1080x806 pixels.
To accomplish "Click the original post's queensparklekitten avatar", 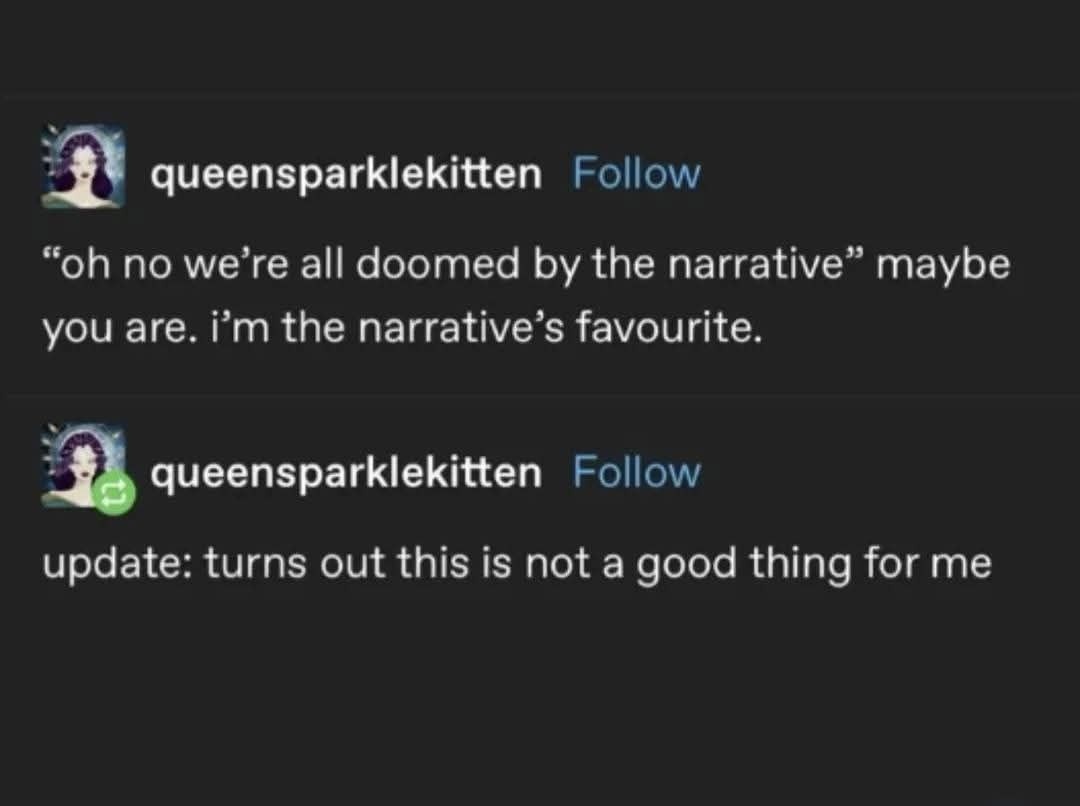I will [83, 167].
